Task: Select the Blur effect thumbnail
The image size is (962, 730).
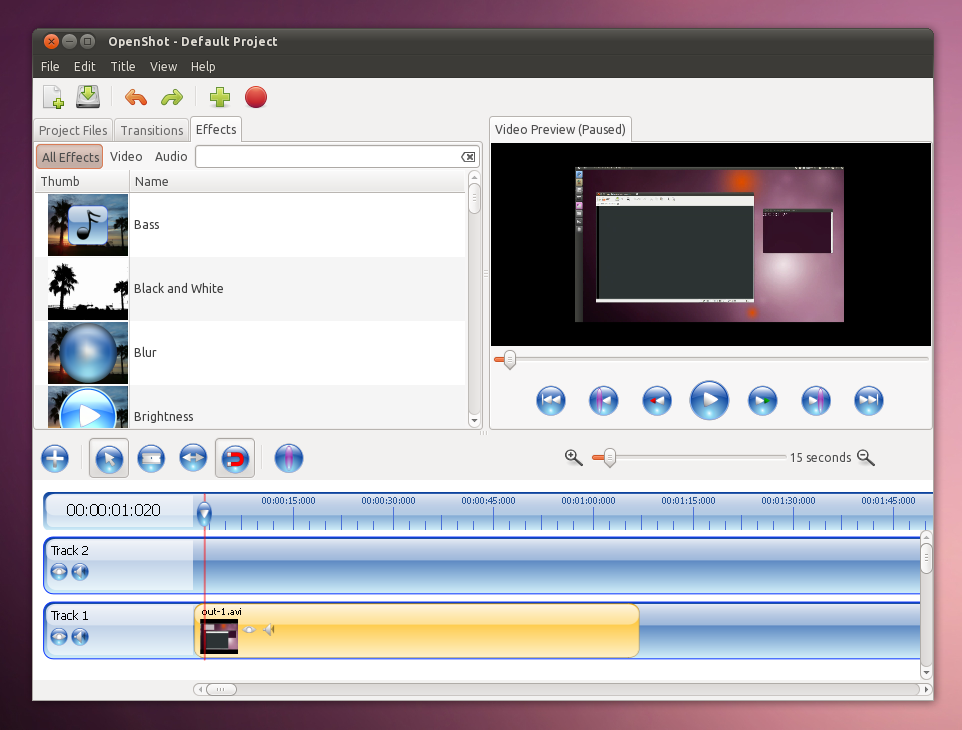Action: (88, 353)
